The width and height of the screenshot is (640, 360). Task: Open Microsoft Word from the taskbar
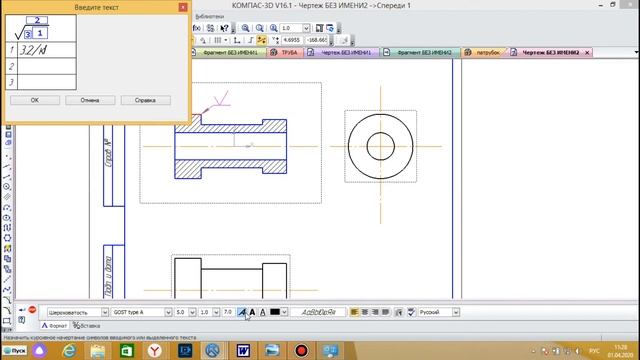[x=243, y=351]
